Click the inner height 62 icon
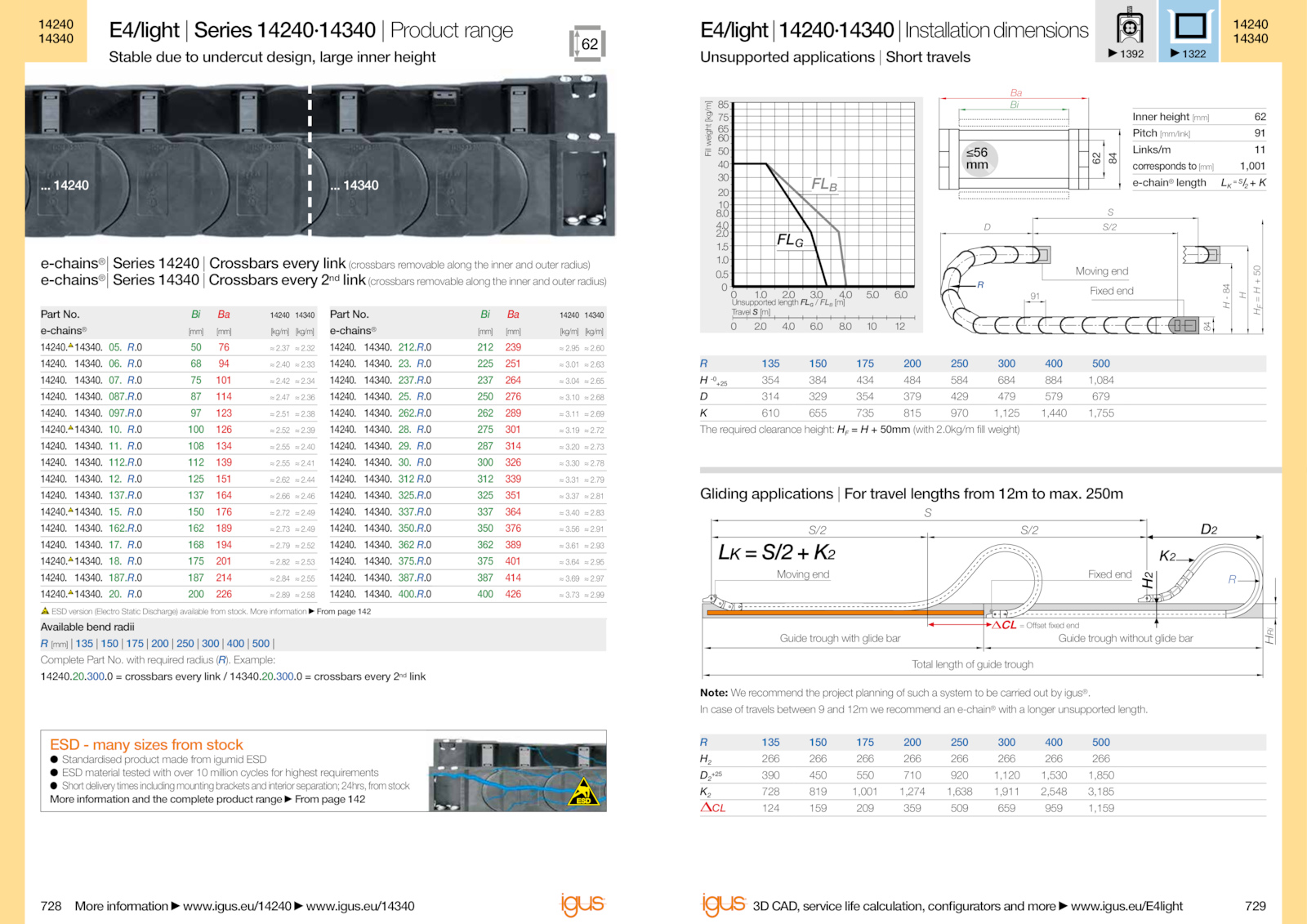This screenshot has height=924, width=1307. pos(587,42)
